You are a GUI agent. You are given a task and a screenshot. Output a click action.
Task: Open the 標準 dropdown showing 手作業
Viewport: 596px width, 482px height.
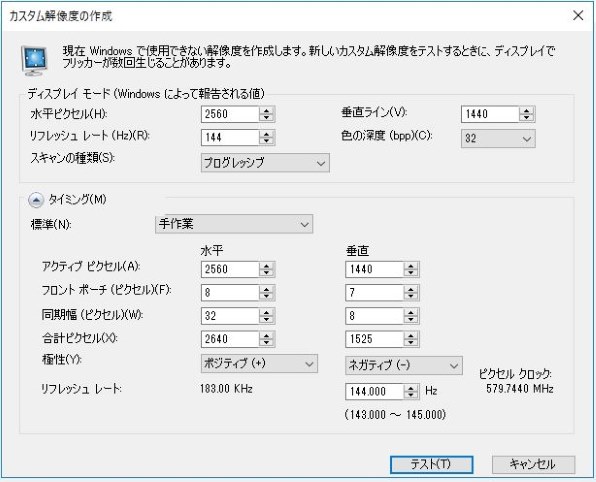pos(234,224)
